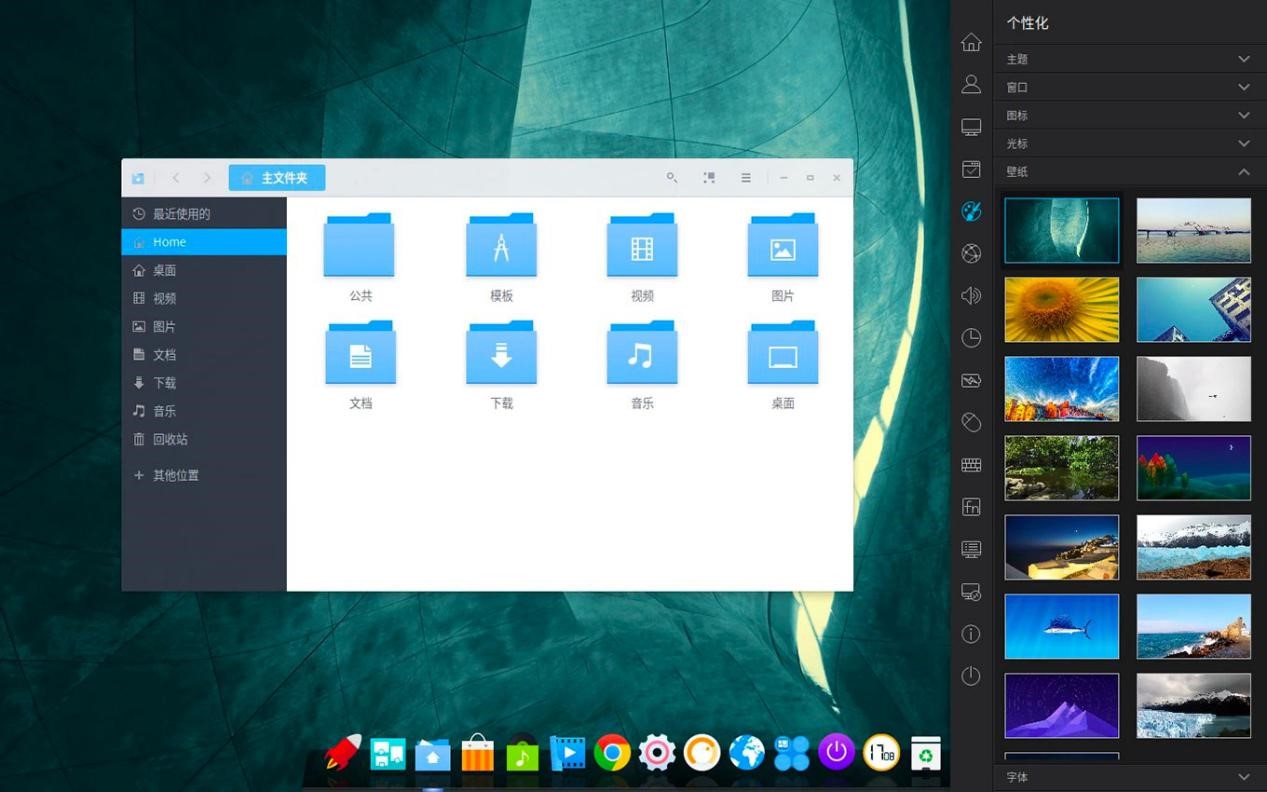This screenshot has height=792, width=1267.
Task: Open the search icon in file manager
Action: 672,178
